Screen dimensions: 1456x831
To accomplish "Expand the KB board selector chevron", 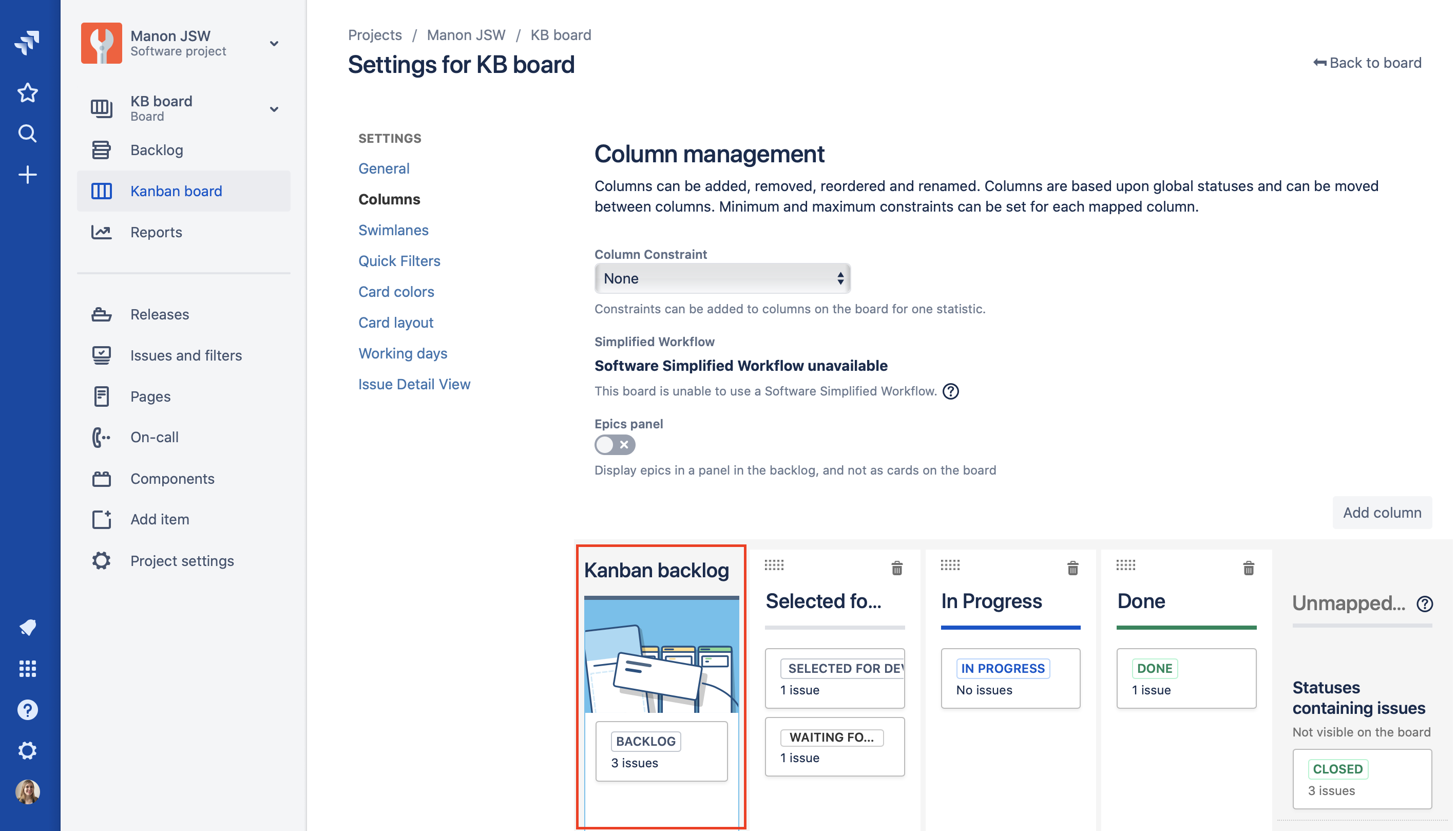I will (x=274, y=108).
